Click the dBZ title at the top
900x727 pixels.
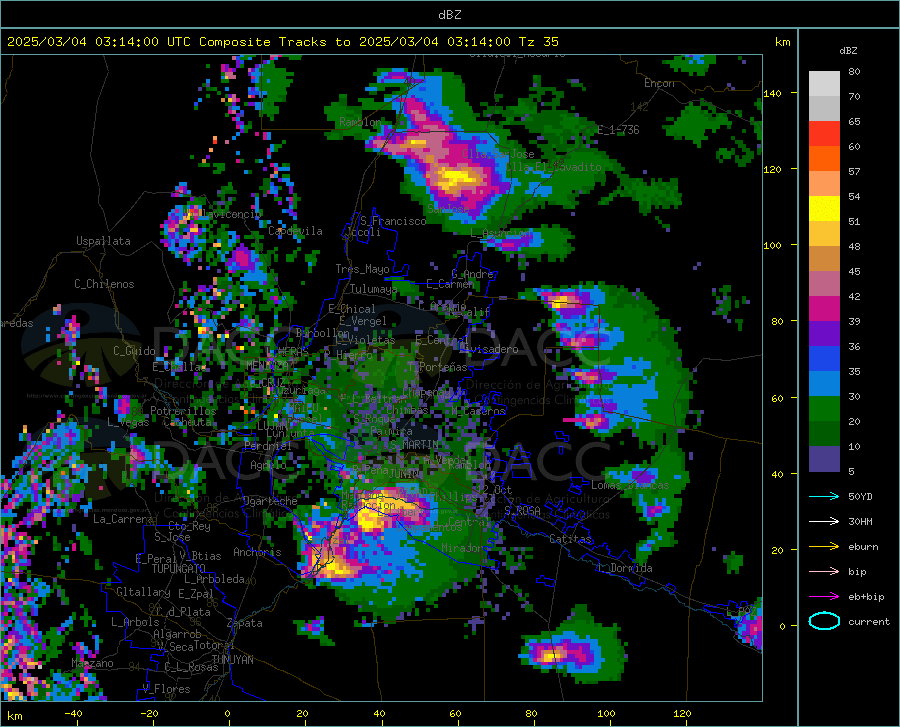pyautogui.click(x=449, y=15)
